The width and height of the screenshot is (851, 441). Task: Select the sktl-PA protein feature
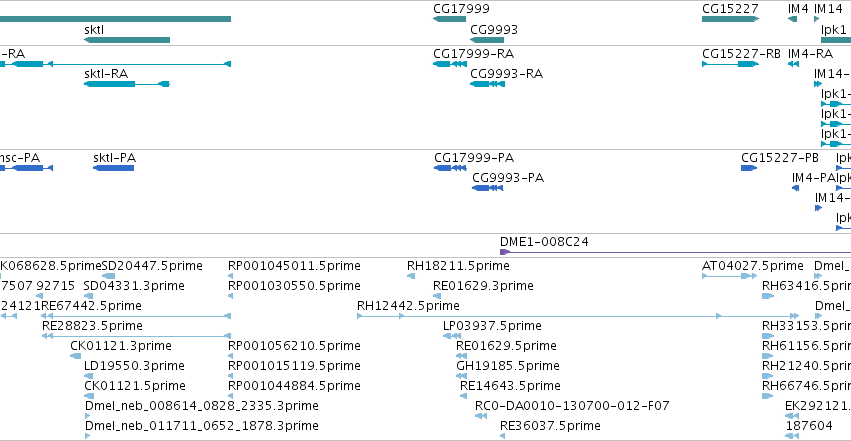click(x=113, y=168)
